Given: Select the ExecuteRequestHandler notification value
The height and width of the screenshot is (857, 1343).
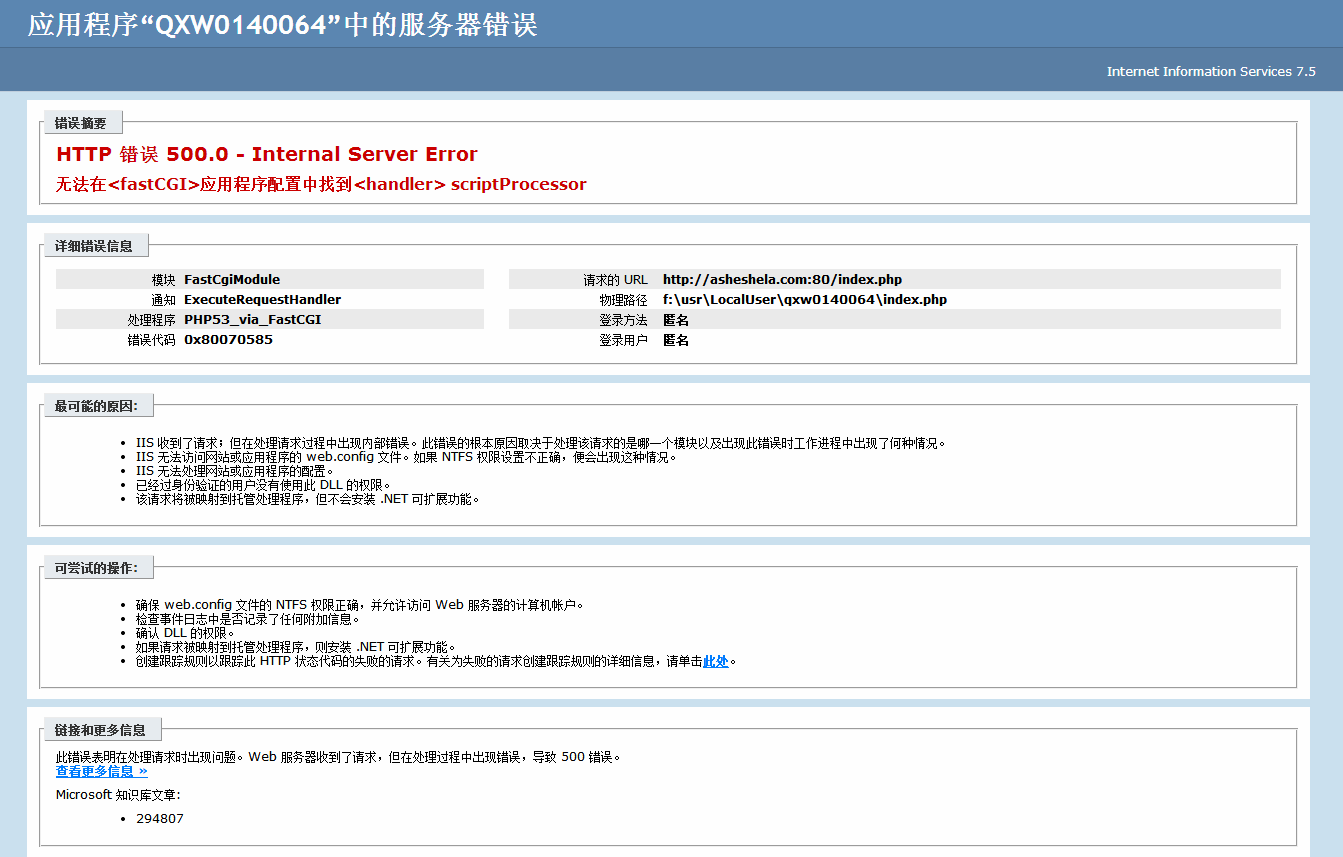Looking at the screenshot, I should coord(262,300).
